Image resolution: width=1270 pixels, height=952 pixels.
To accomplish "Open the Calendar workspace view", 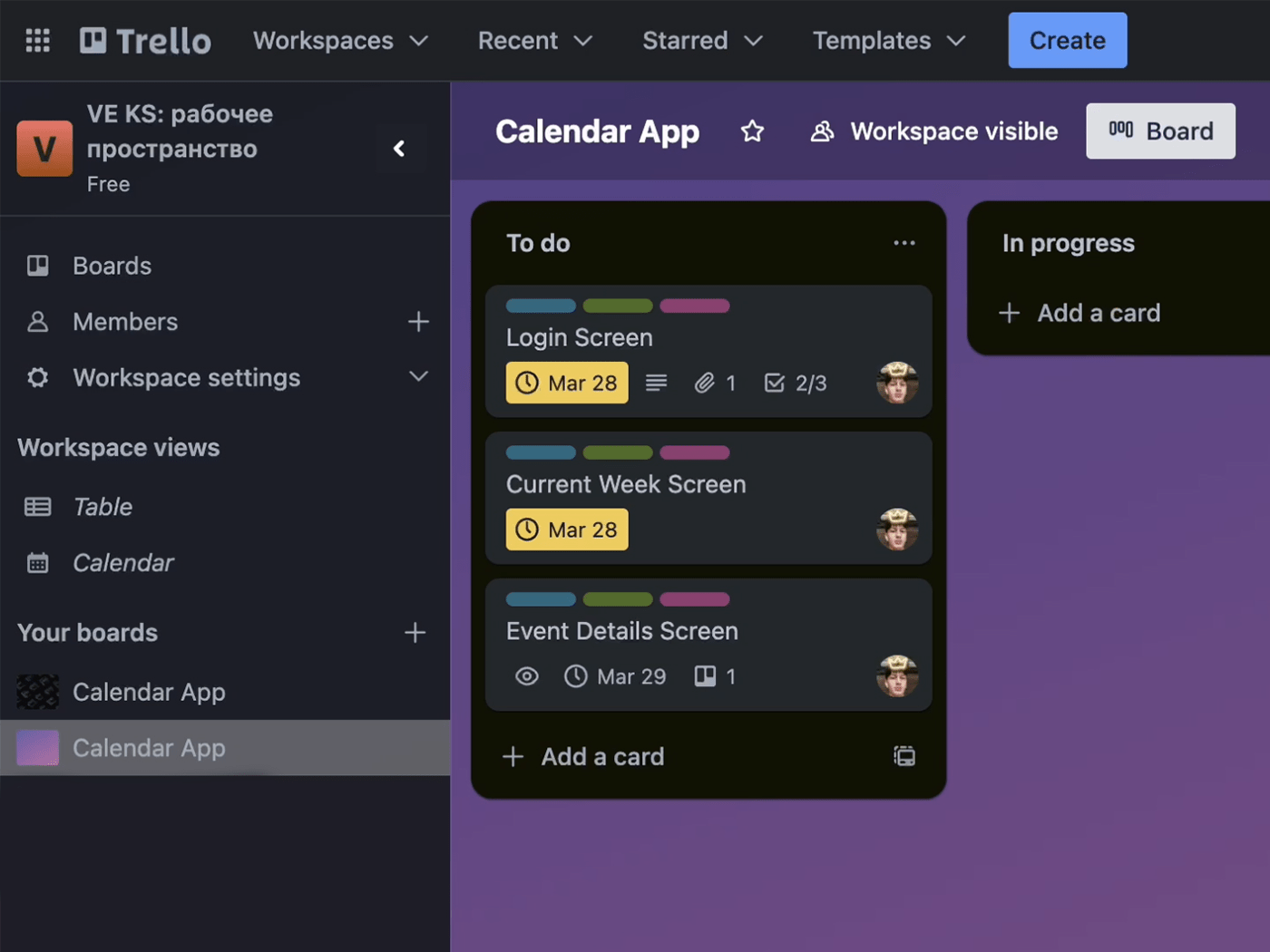I will [x=122, y=562].
